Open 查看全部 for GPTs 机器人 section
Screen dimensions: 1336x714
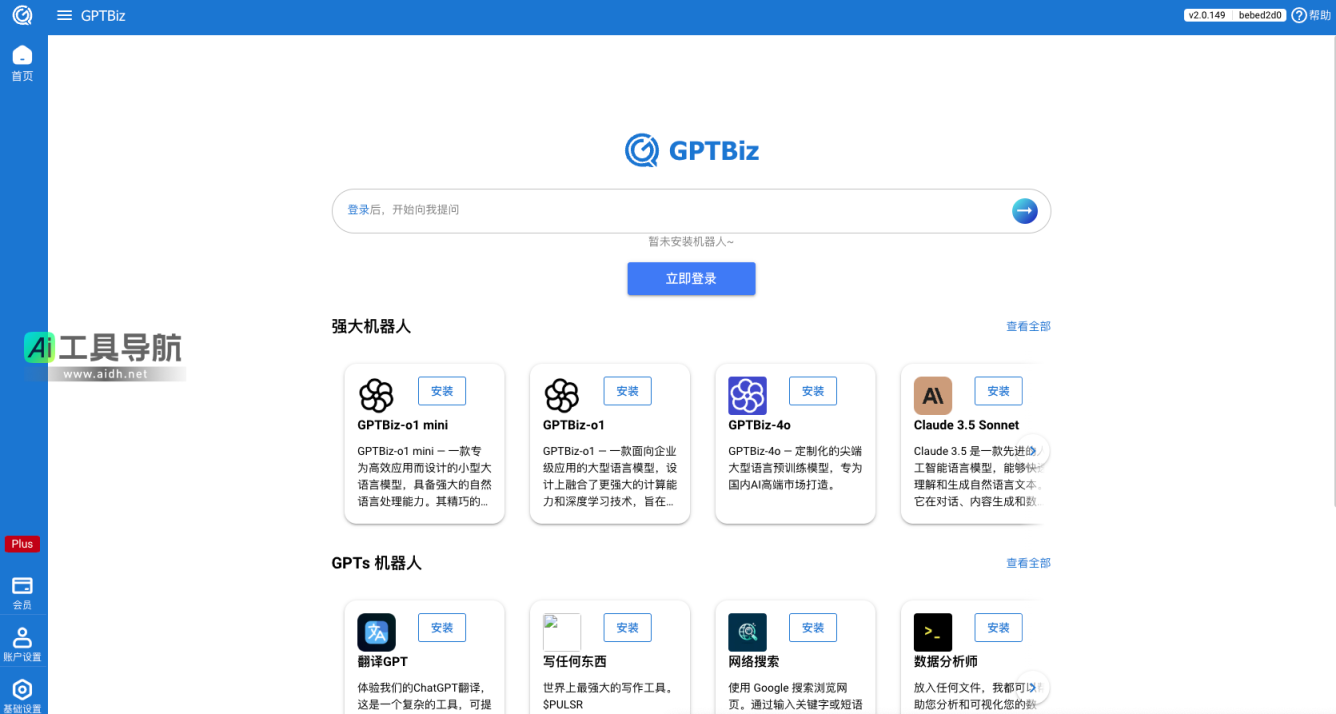point(1028,563)
